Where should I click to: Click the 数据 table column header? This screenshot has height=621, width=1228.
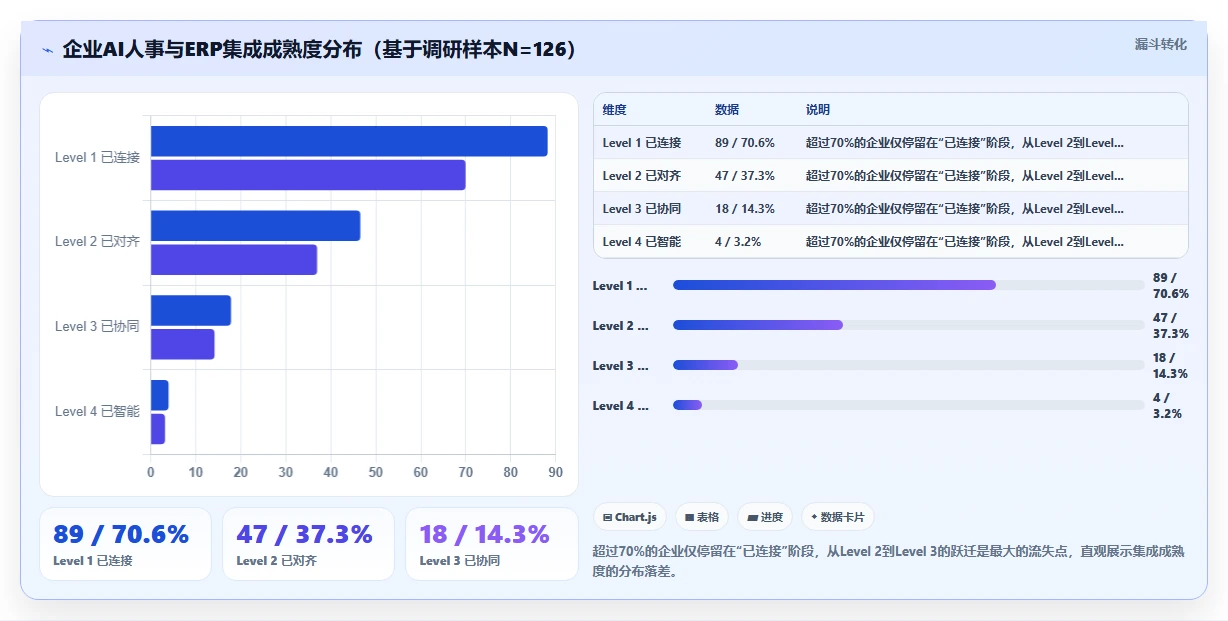click(x=727, y=109)
